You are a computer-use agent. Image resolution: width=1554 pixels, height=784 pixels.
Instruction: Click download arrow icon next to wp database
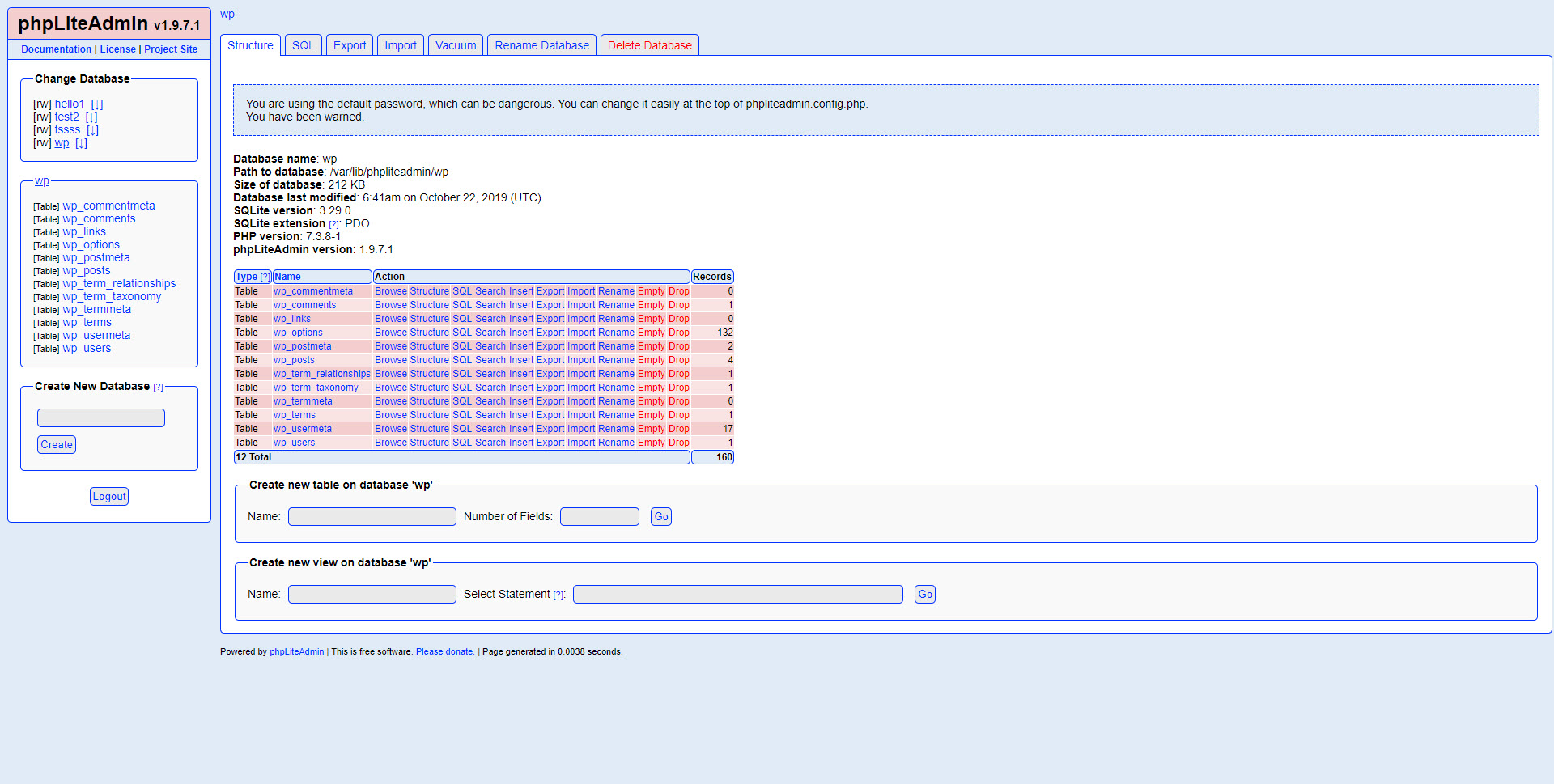(x=81, y=143)
